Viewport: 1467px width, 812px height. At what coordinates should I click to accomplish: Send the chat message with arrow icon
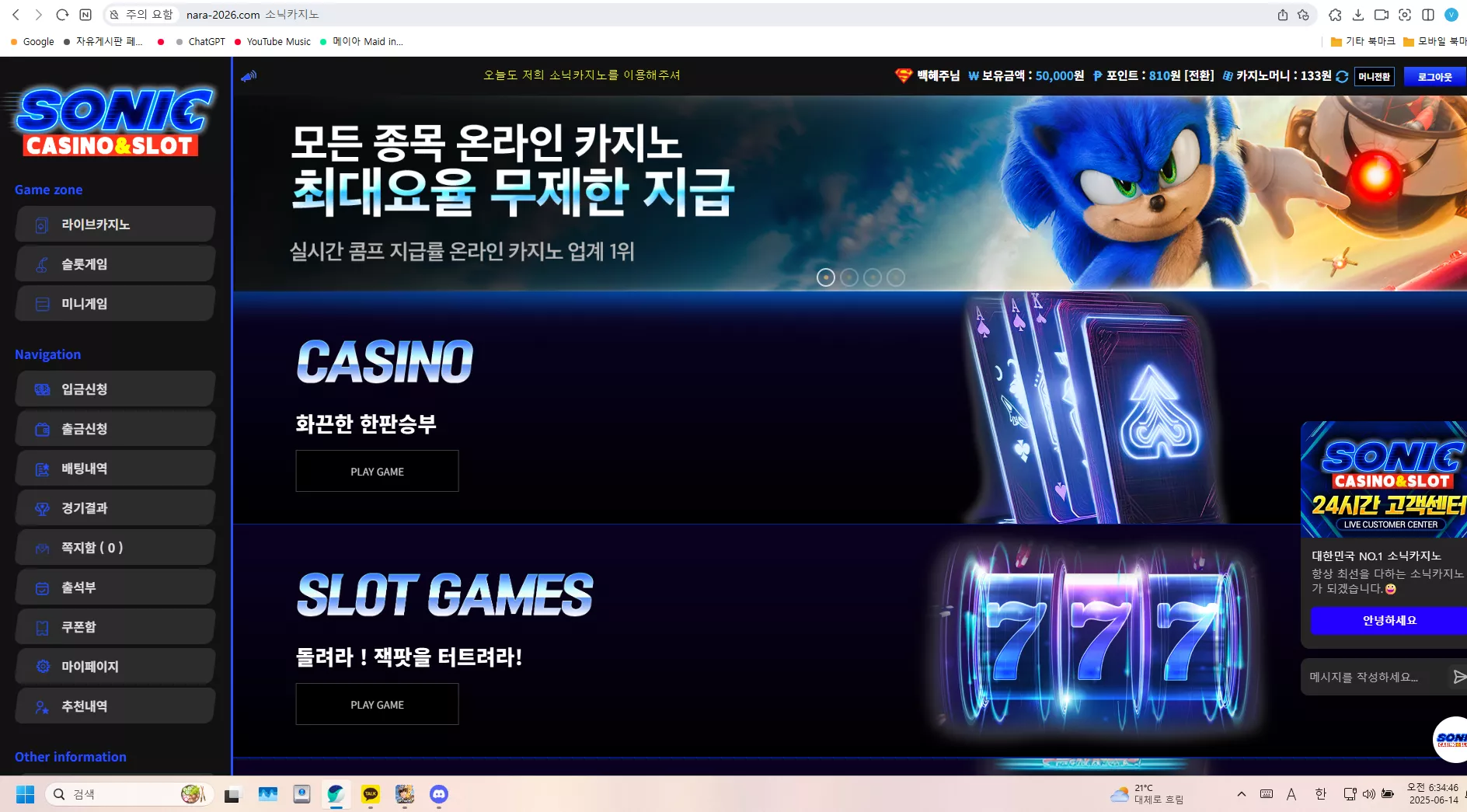[1459, 677]
